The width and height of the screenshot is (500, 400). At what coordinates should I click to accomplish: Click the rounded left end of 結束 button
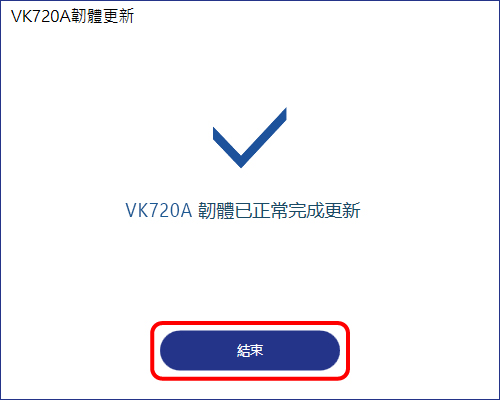pos(170,350)
